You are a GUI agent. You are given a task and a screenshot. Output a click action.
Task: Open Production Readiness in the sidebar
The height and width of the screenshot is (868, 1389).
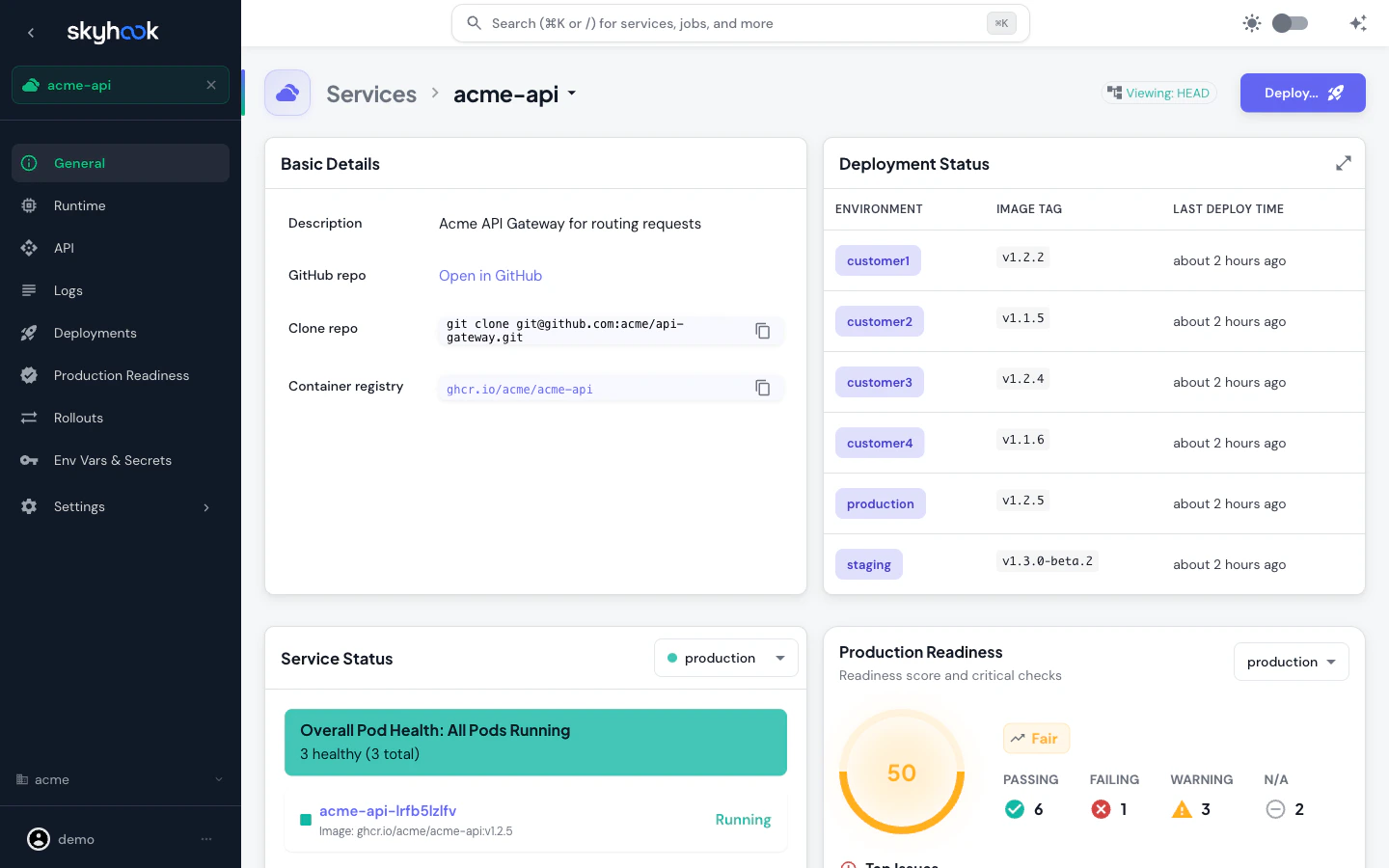tap(121, 375)
